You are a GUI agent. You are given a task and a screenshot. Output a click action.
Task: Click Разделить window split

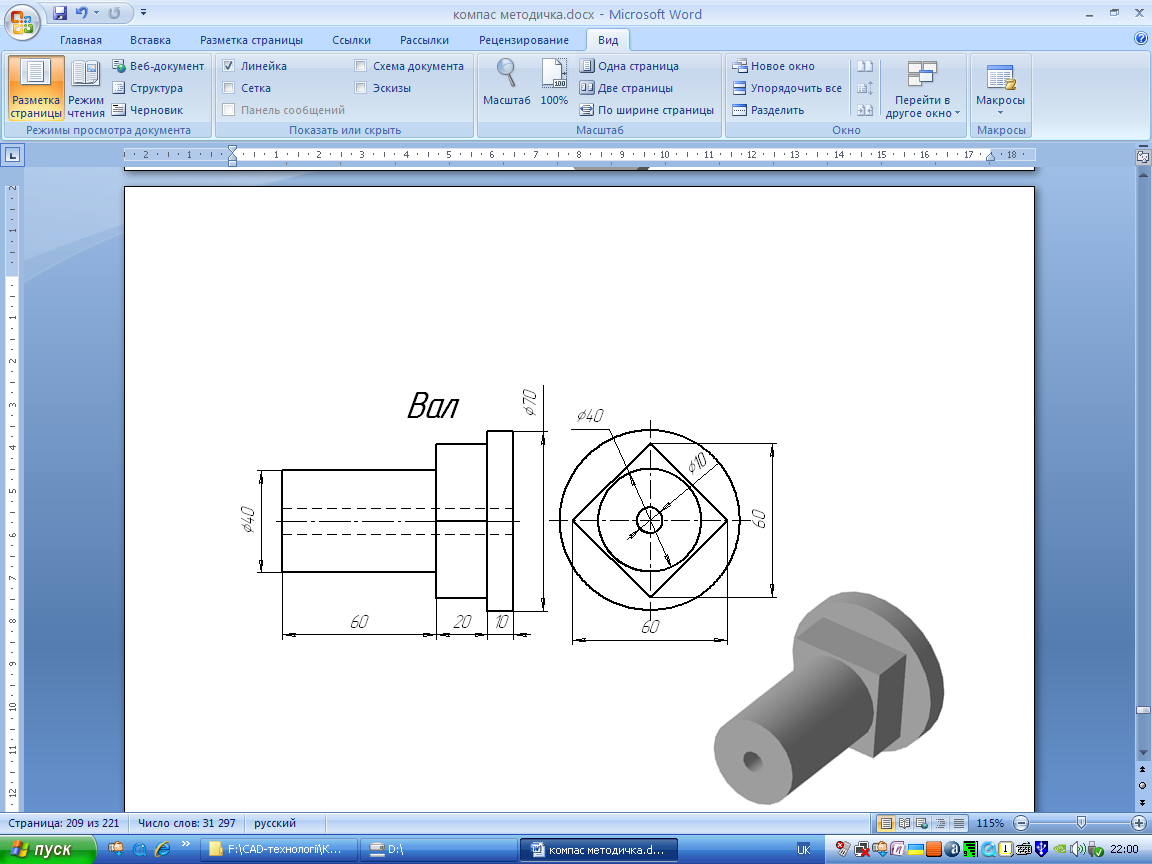click(x=768, y=110)
